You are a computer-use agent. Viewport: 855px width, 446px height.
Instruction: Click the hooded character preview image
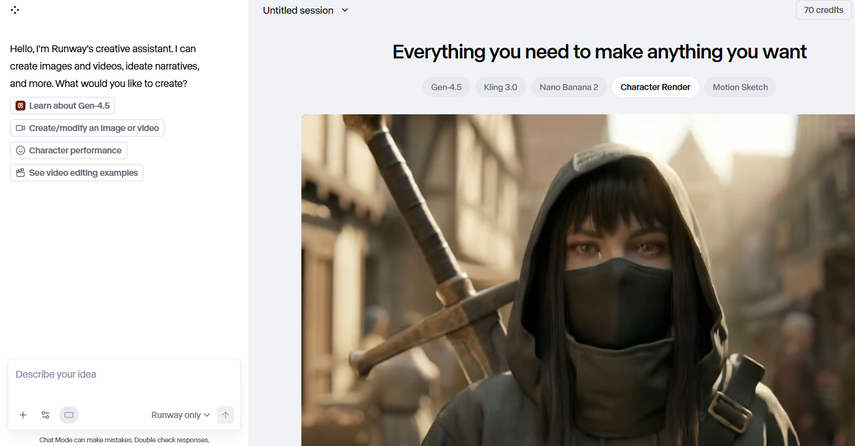tap(578, 280)
